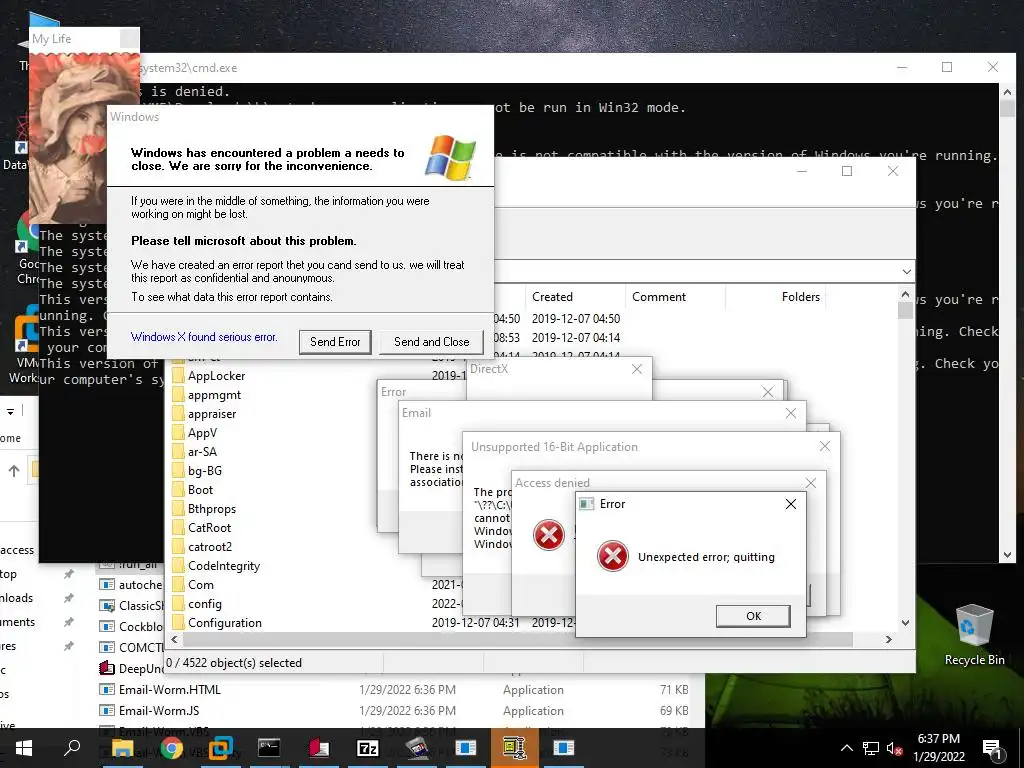
Task: Click the DeepUn file icon in Explorer
Action: pyautogui.click(x=106, y=668)
